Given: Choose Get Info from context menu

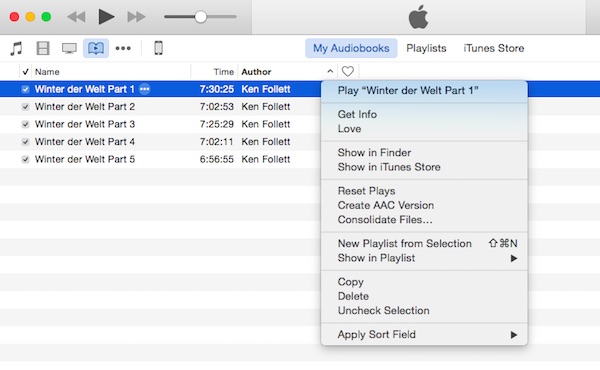Looking at the screenshot, I should (424, 114).
